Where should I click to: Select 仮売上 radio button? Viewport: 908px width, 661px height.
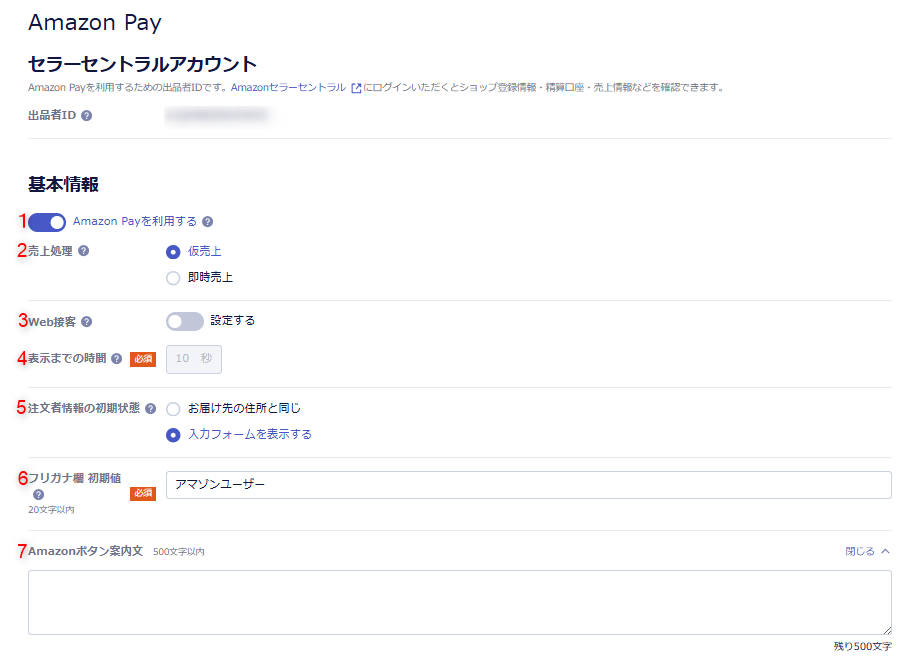173,251
